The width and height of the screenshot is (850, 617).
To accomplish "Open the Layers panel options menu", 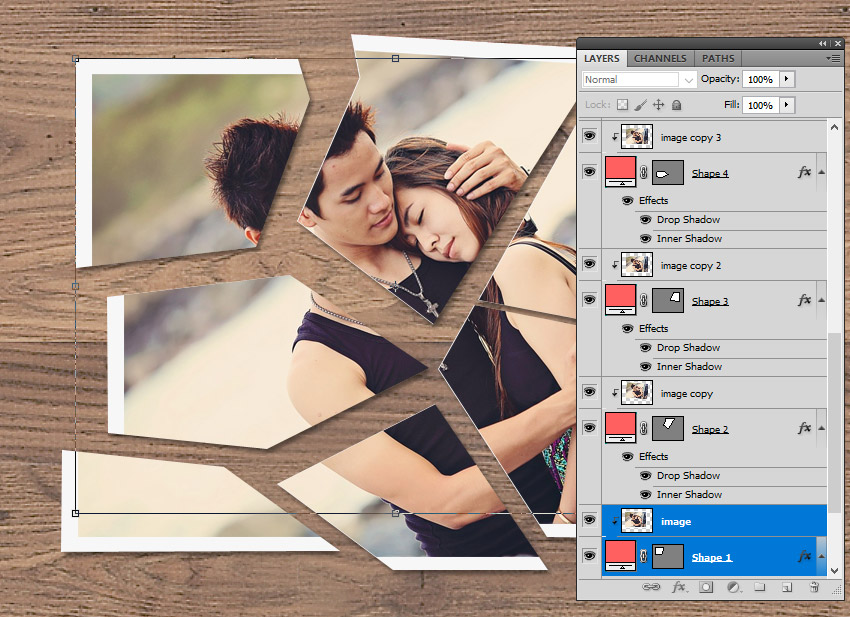I will [x=832, y=59].
